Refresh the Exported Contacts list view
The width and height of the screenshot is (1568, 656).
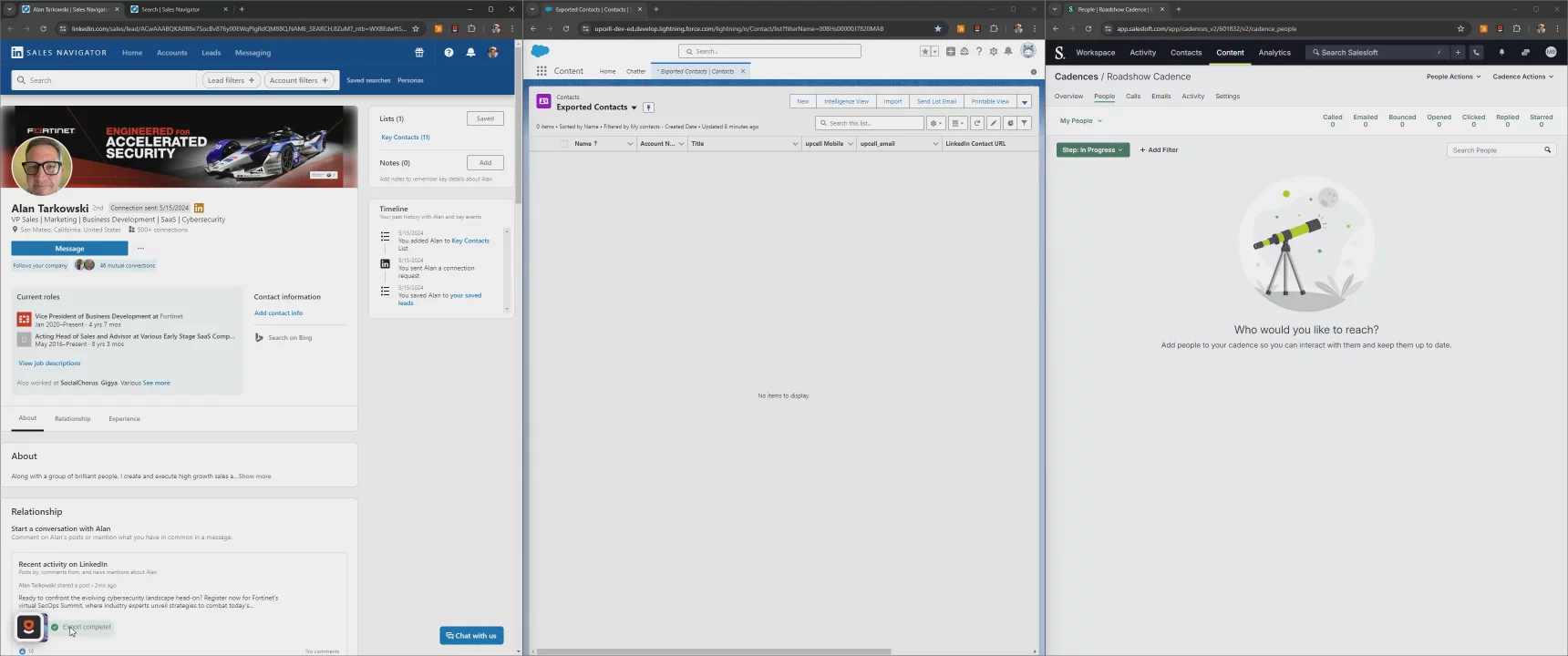(977, 123)
